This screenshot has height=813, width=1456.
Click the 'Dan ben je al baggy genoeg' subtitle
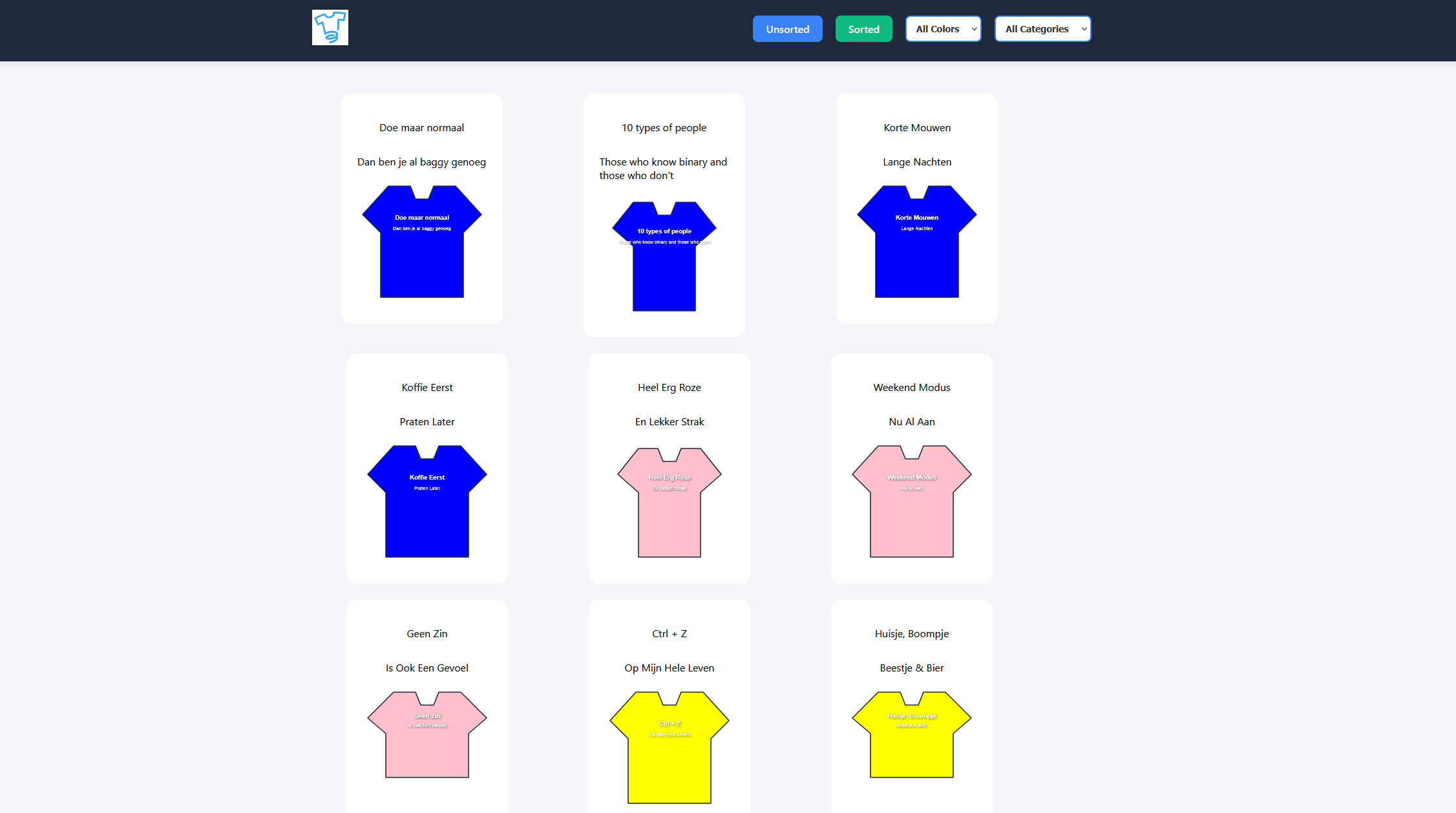click(421, 162)
